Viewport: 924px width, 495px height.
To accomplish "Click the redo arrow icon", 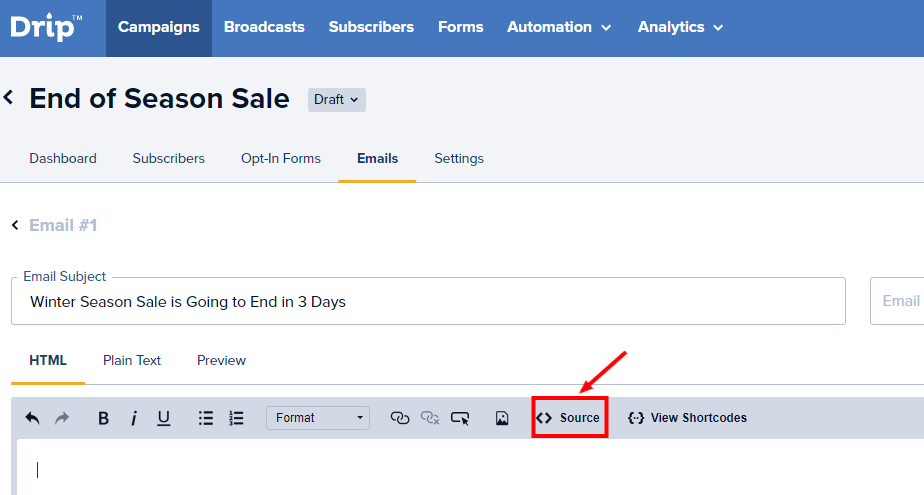I will coord(62,418).
